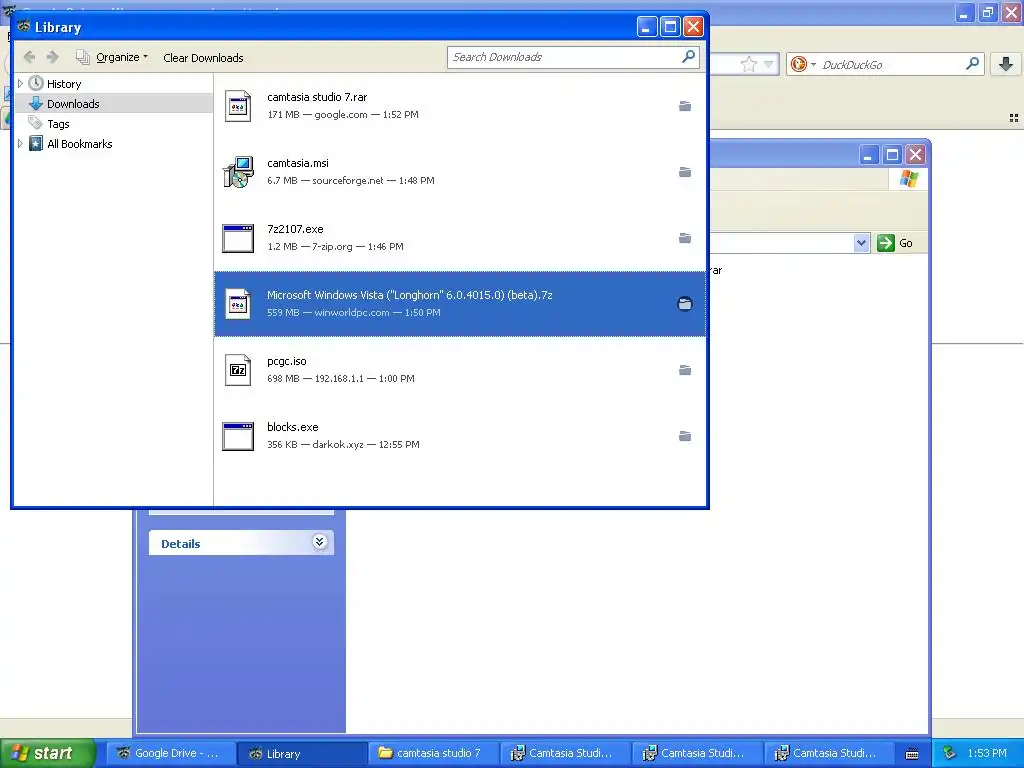Close the Library window
Viewport: 1024px width, 768px height.
tap(694, 27)
